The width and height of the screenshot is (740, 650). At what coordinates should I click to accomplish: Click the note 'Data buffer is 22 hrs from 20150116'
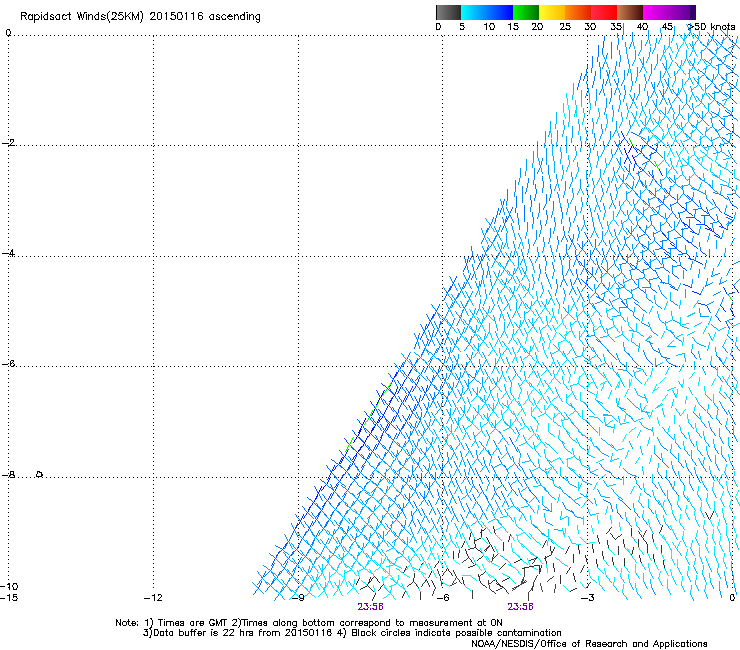(242, 633)
